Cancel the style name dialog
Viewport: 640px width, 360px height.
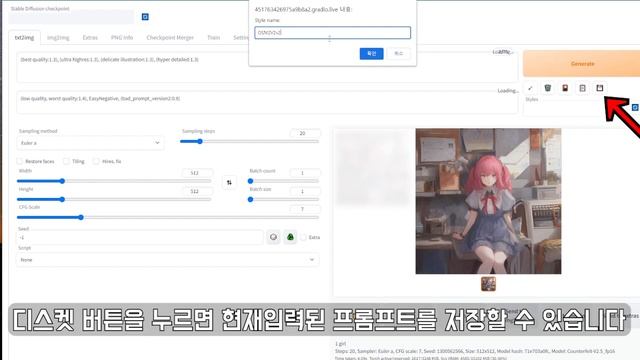pyautogui.click(x=399, y=53)
